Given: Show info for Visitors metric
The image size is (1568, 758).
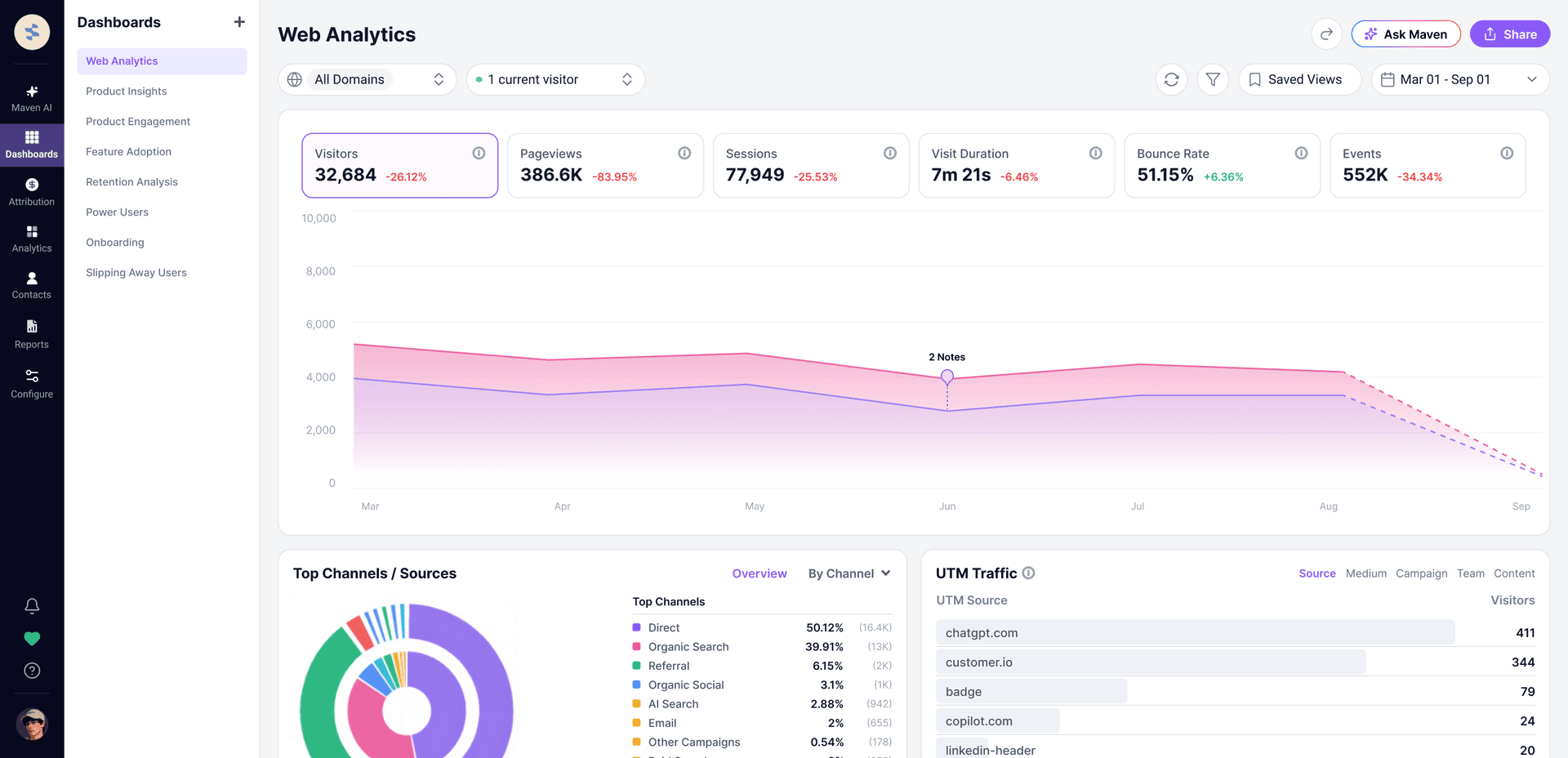Looking at the screenshot, I should point(479,153).
